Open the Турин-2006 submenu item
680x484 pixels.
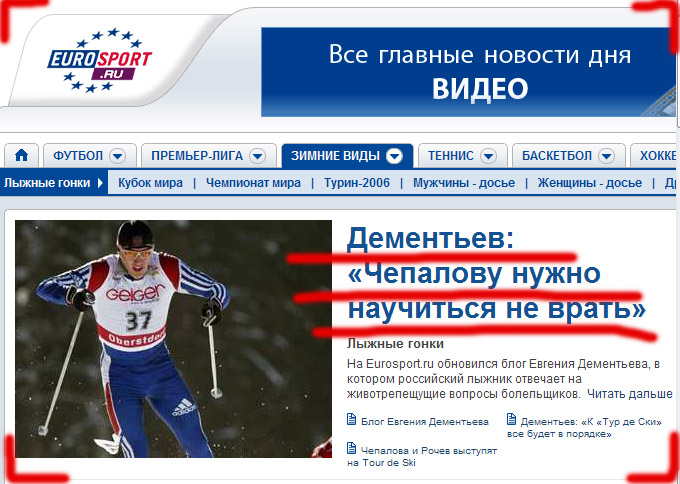pos(357,183)
